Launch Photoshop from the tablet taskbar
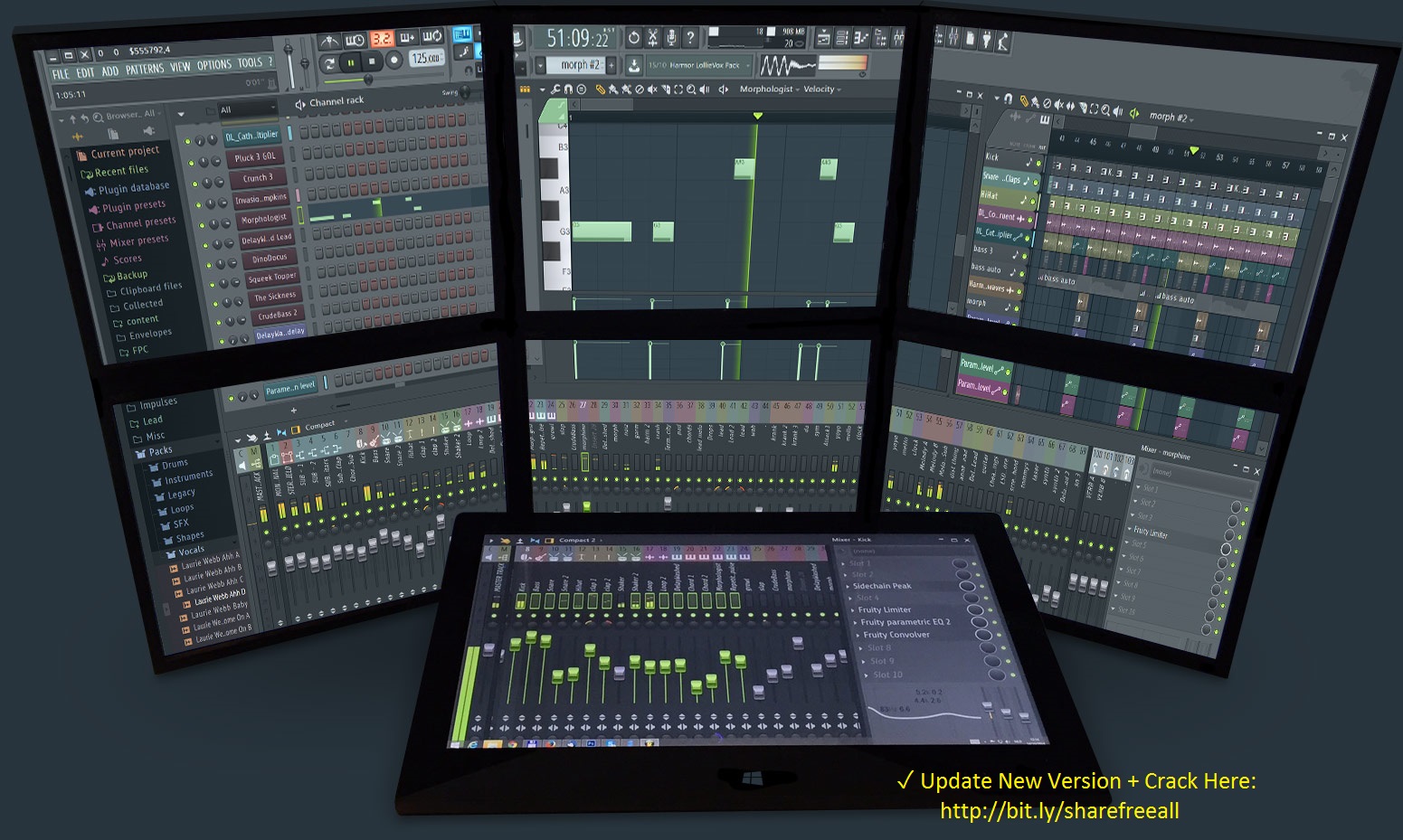 590,743
